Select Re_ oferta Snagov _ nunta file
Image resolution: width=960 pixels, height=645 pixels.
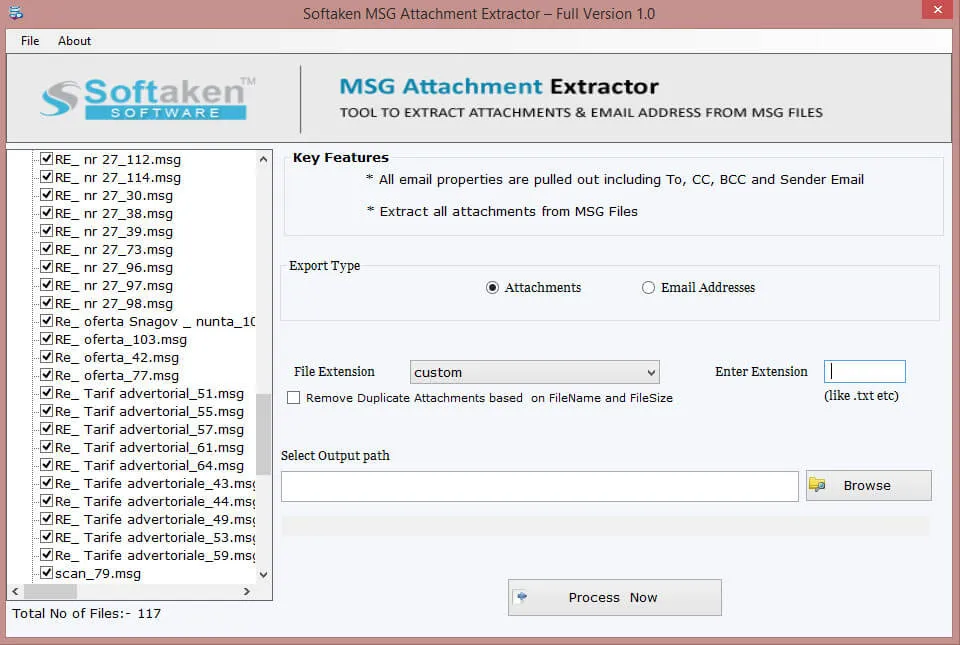[155, 321]
